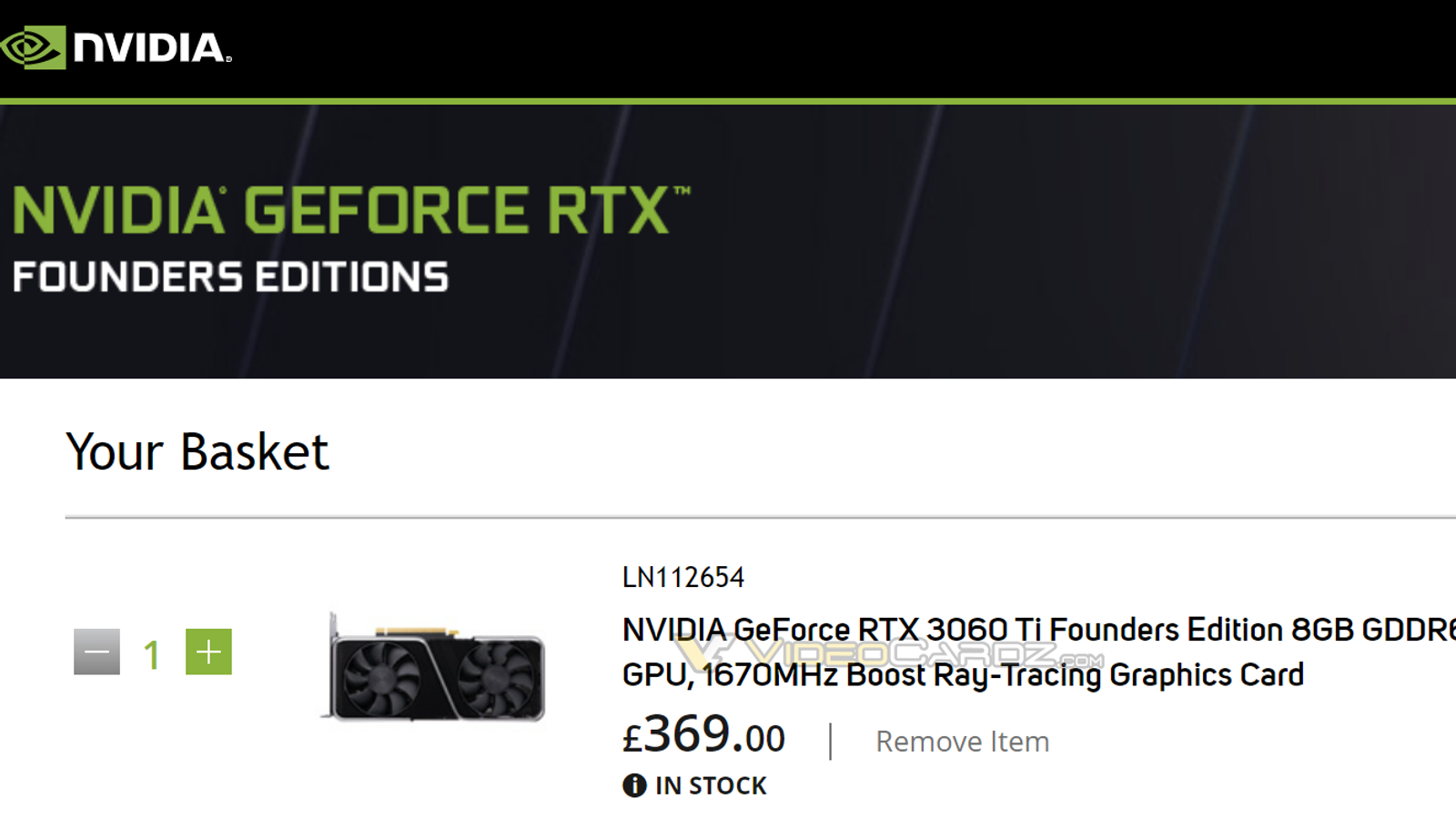Click the product code LN112654
This screenshot has width=1456, height=819.
(682, 577)
